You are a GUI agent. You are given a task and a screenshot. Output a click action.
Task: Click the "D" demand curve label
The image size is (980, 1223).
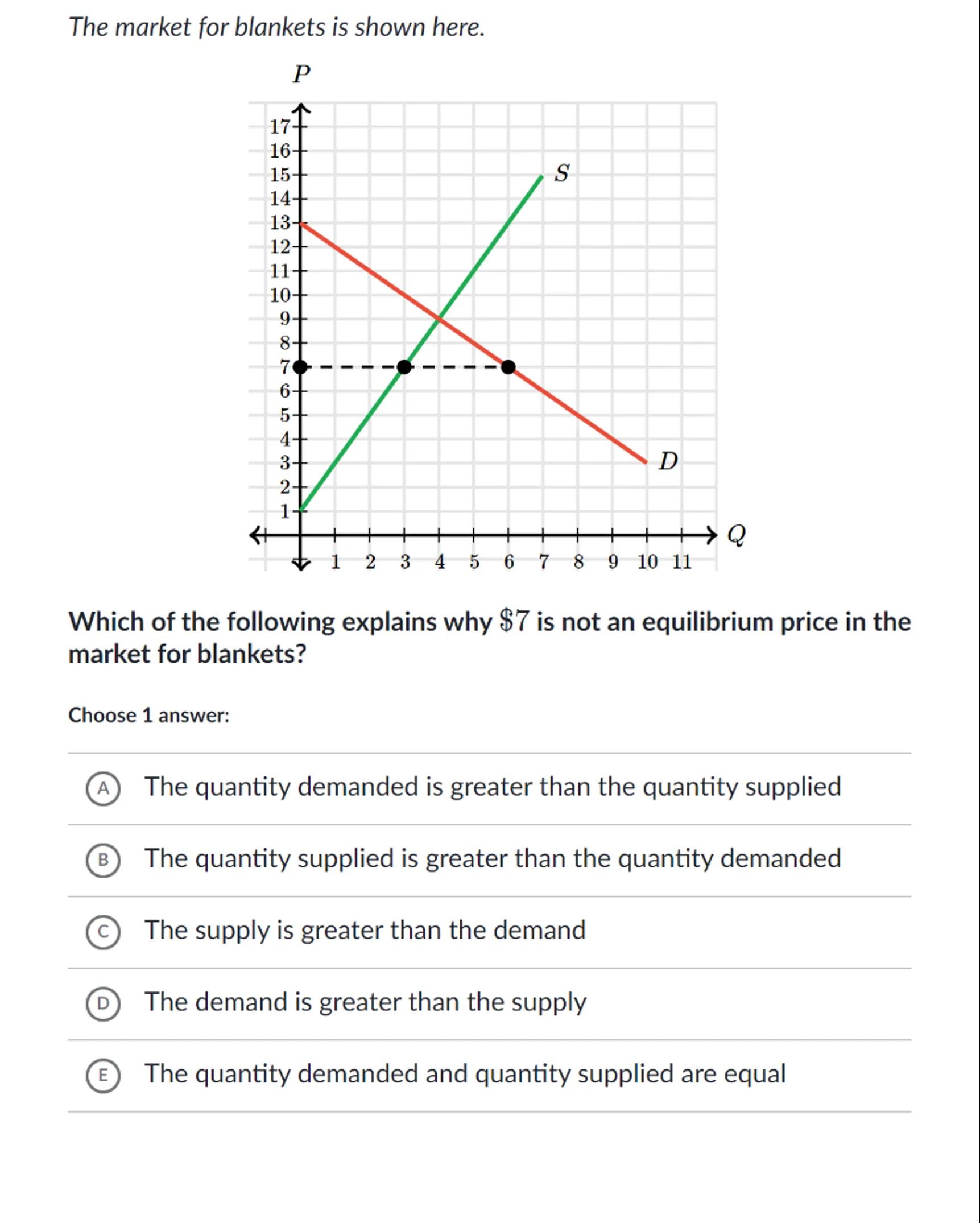point(668,461)
